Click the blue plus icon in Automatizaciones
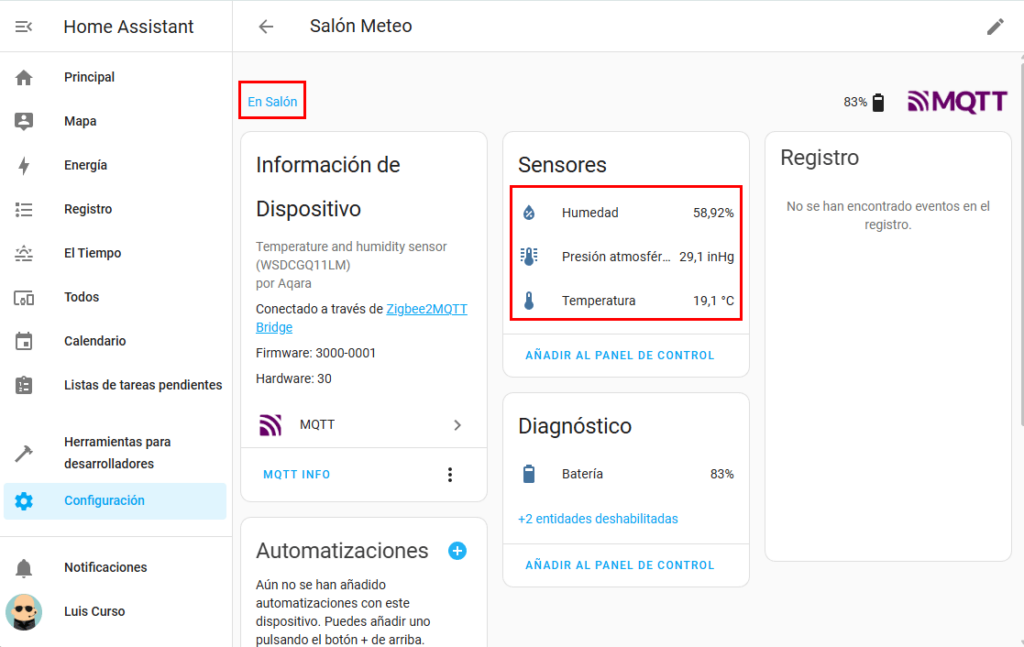The image size is (1024, 647). click(457, 551)
